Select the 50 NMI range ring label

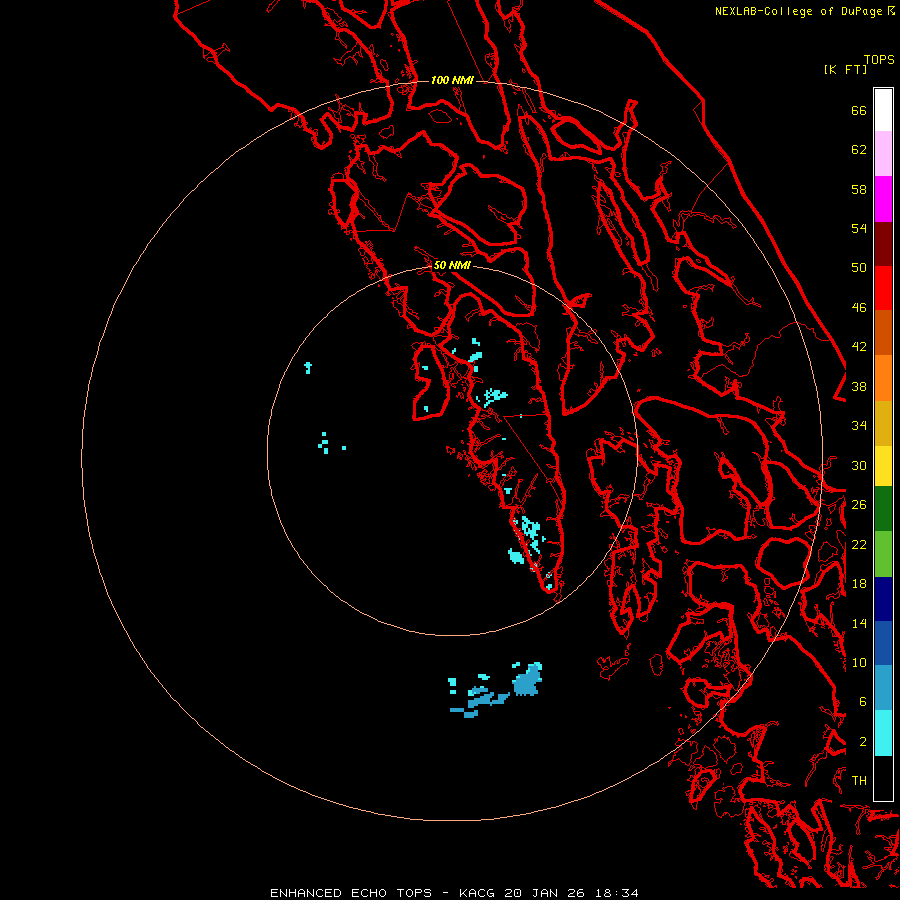point(452,265)
